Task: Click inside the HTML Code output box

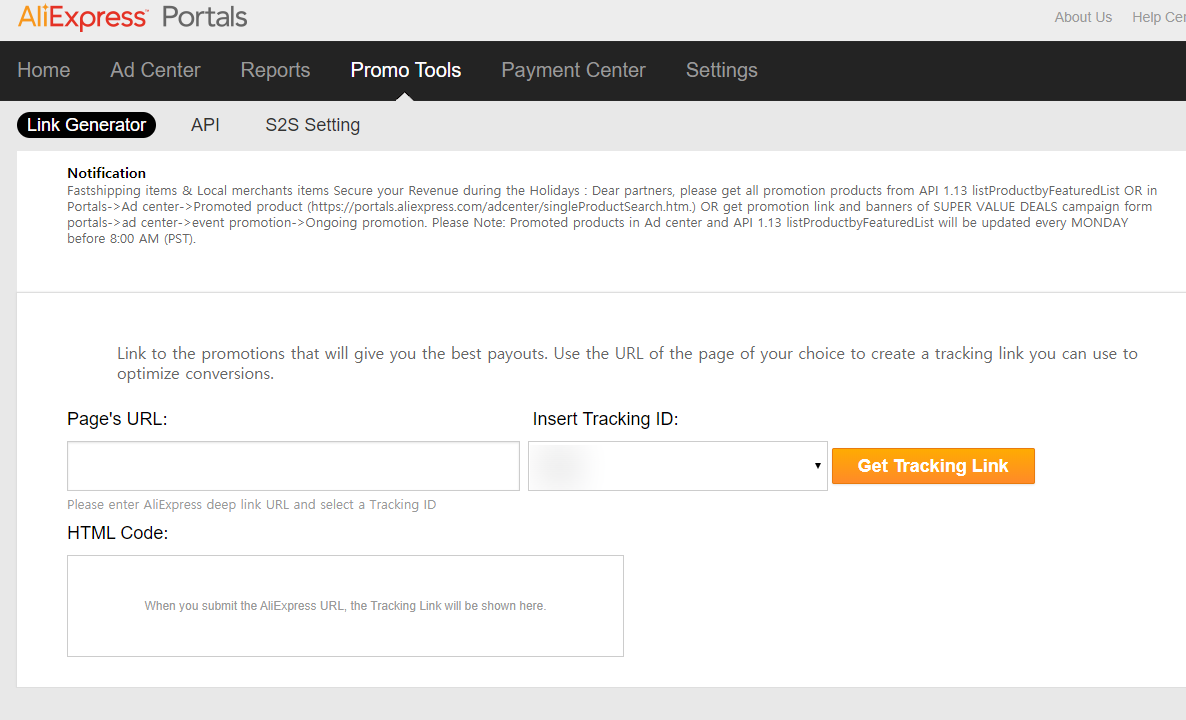Action: pos(345,606)
